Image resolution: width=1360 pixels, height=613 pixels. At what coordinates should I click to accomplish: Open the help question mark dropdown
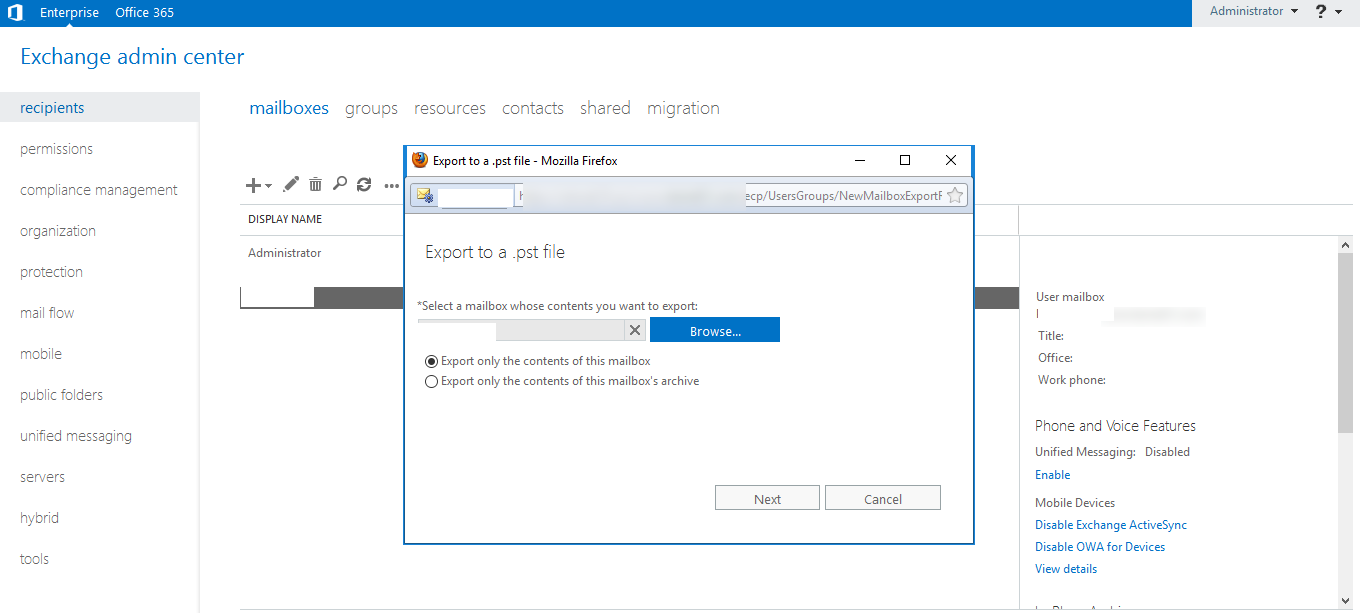tap(1328, 12)
